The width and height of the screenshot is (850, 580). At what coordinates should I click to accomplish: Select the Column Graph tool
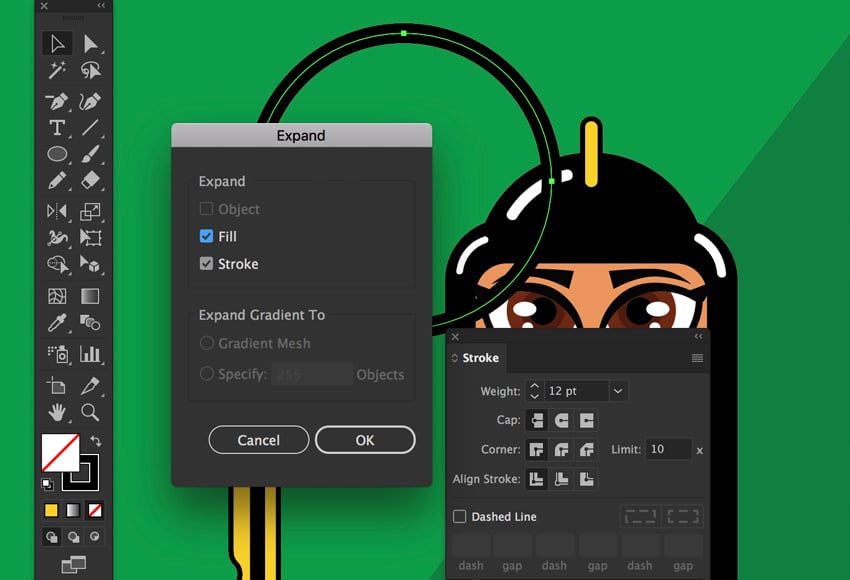[90, 354]
